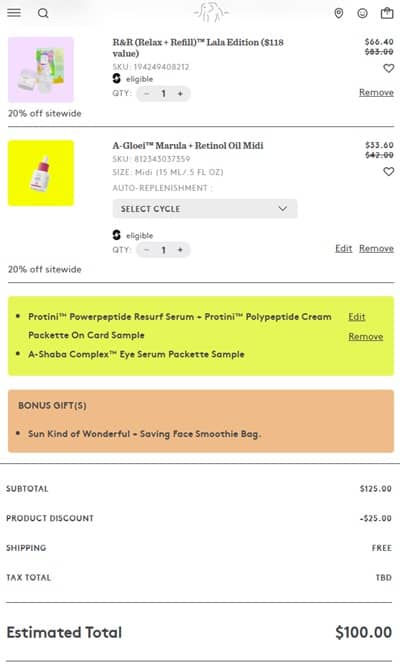Click the chevron on Select Cycle dropdown
400x668 pixels.
pos(282,209)
